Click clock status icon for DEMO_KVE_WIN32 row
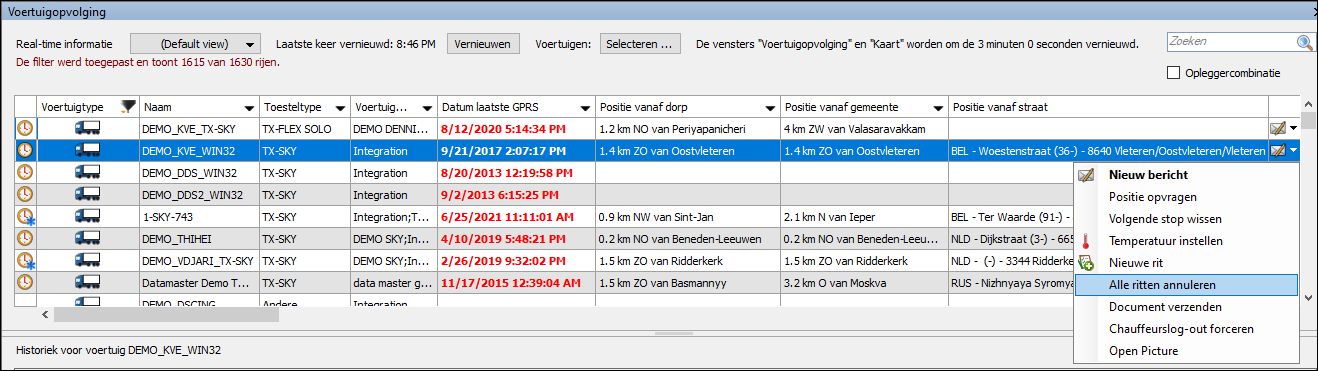The width and height of the screenshot is (1318, 371). coord(25,150)
